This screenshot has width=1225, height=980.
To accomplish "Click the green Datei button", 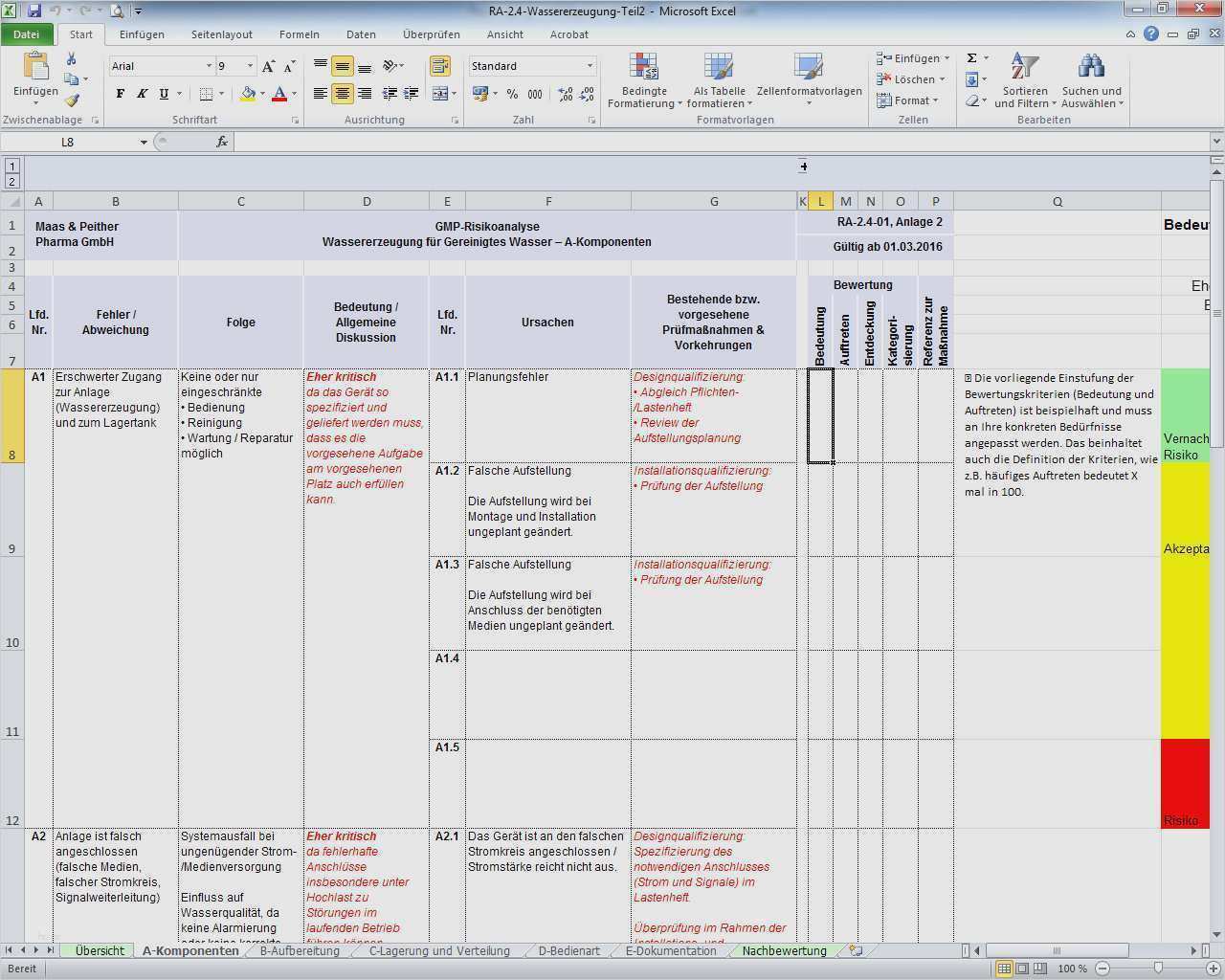I will pos(27,34).
